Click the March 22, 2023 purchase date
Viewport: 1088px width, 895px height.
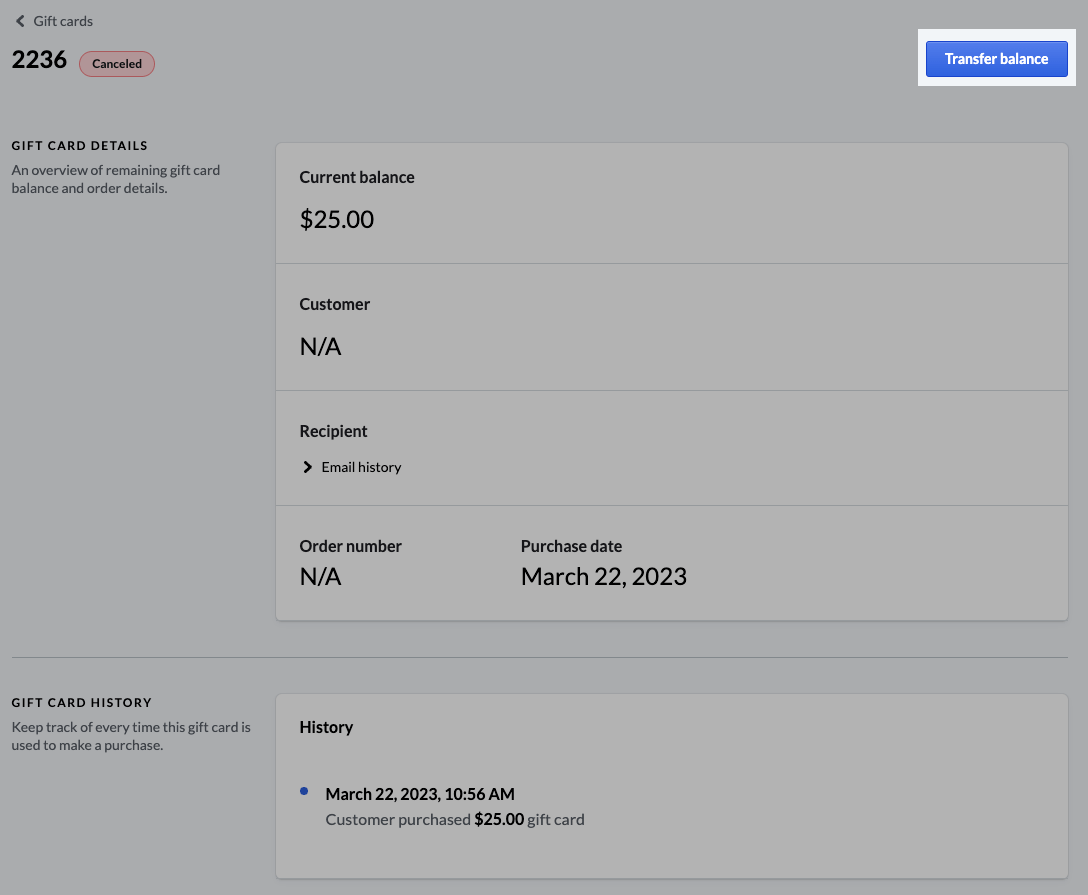[x=603, y=577]
